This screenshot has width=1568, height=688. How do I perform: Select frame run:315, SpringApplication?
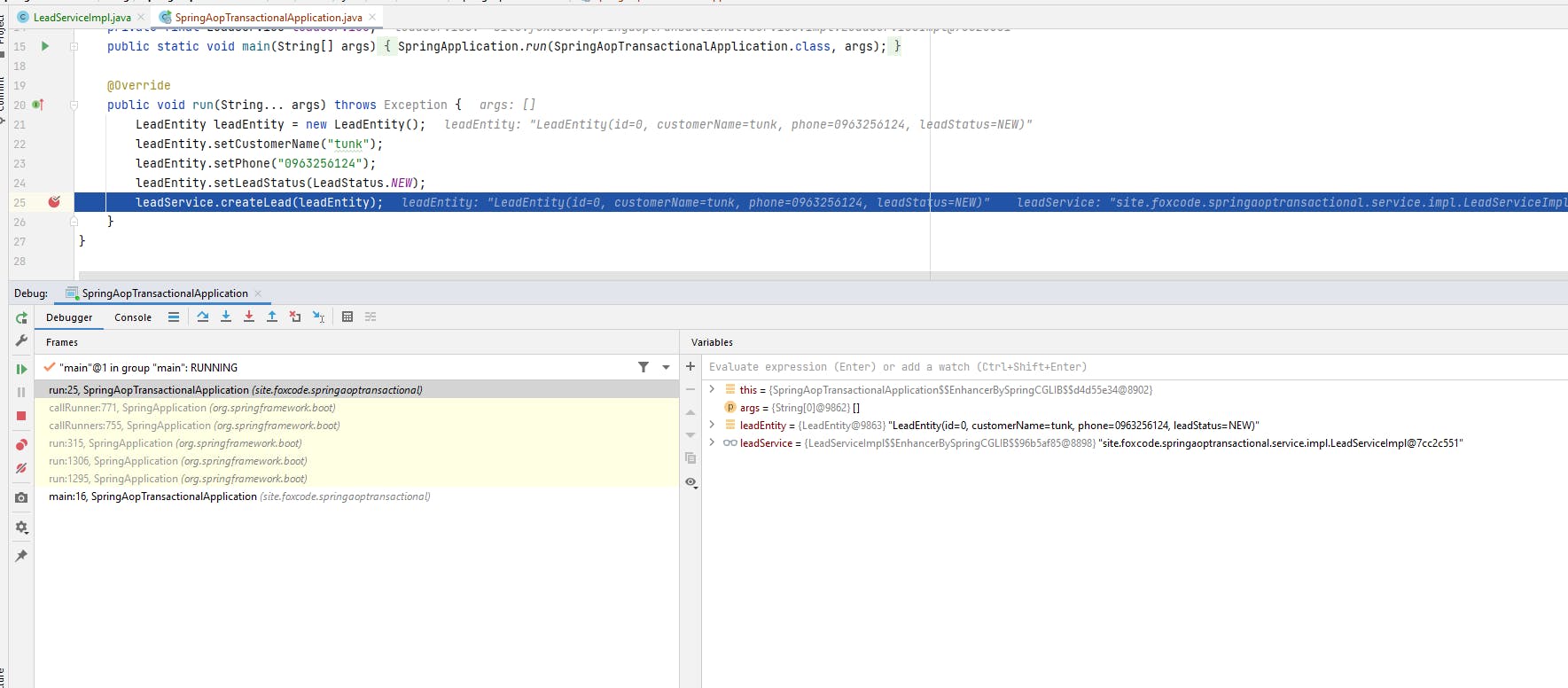coord(356,443)
